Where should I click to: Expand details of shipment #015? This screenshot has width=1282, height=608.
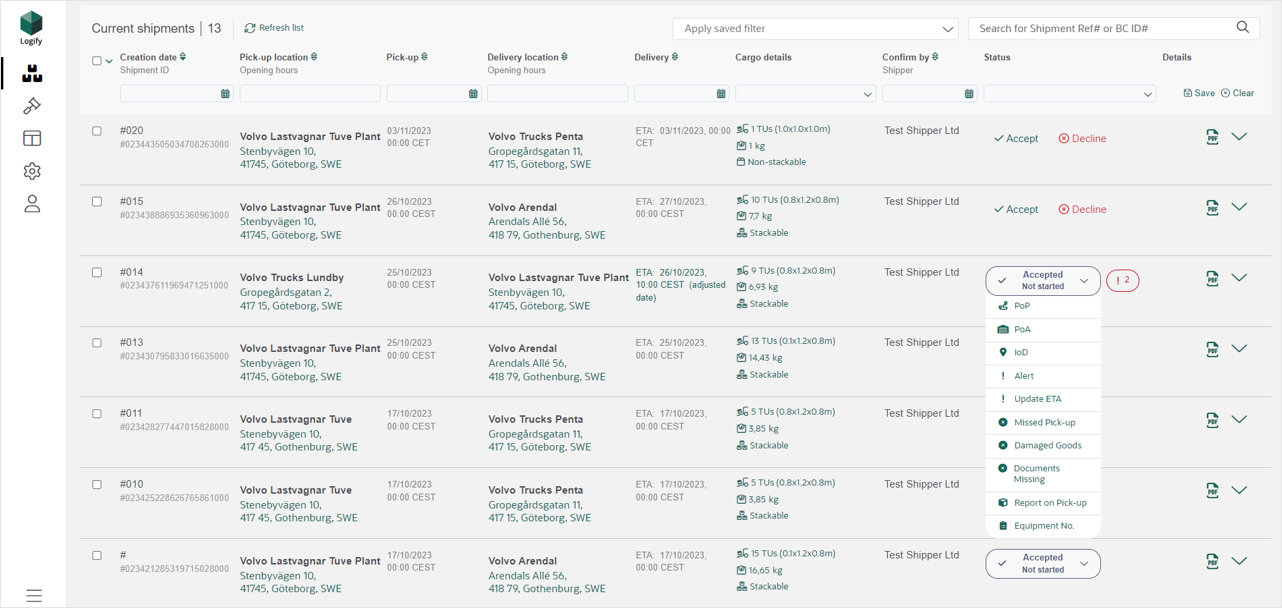coord(1239,207)
